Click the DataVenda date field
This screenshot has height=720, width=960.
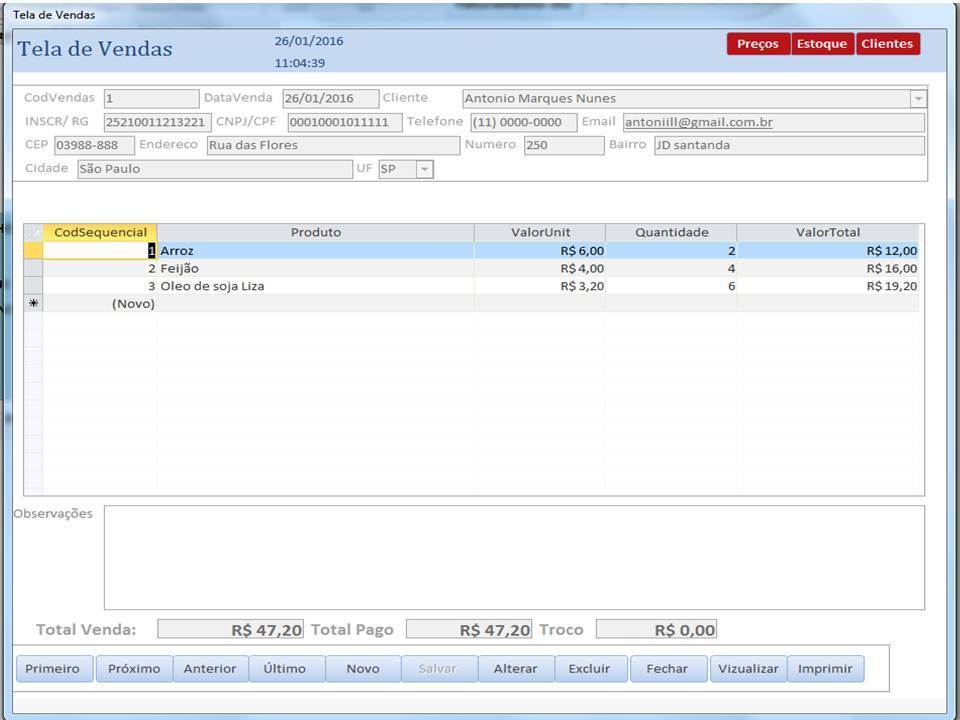331,99
